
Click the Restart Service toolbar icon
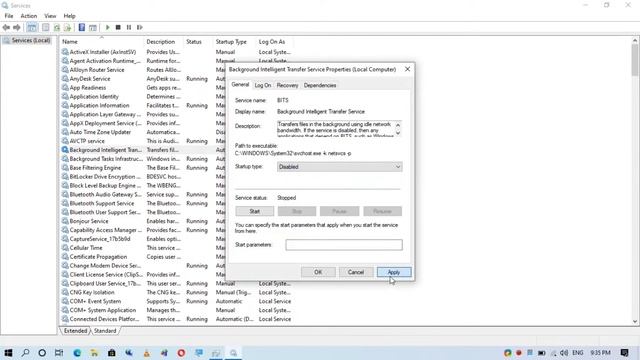point(140,27)
